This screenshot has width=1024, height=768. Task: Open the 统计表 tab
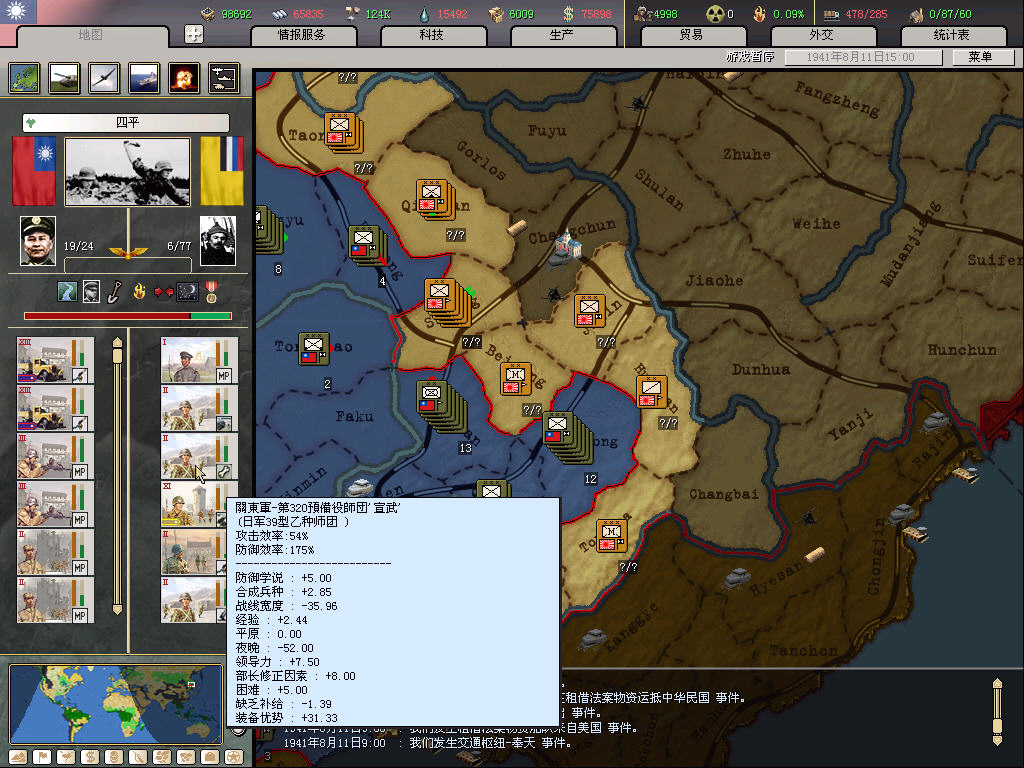click(x=952, y=35)
